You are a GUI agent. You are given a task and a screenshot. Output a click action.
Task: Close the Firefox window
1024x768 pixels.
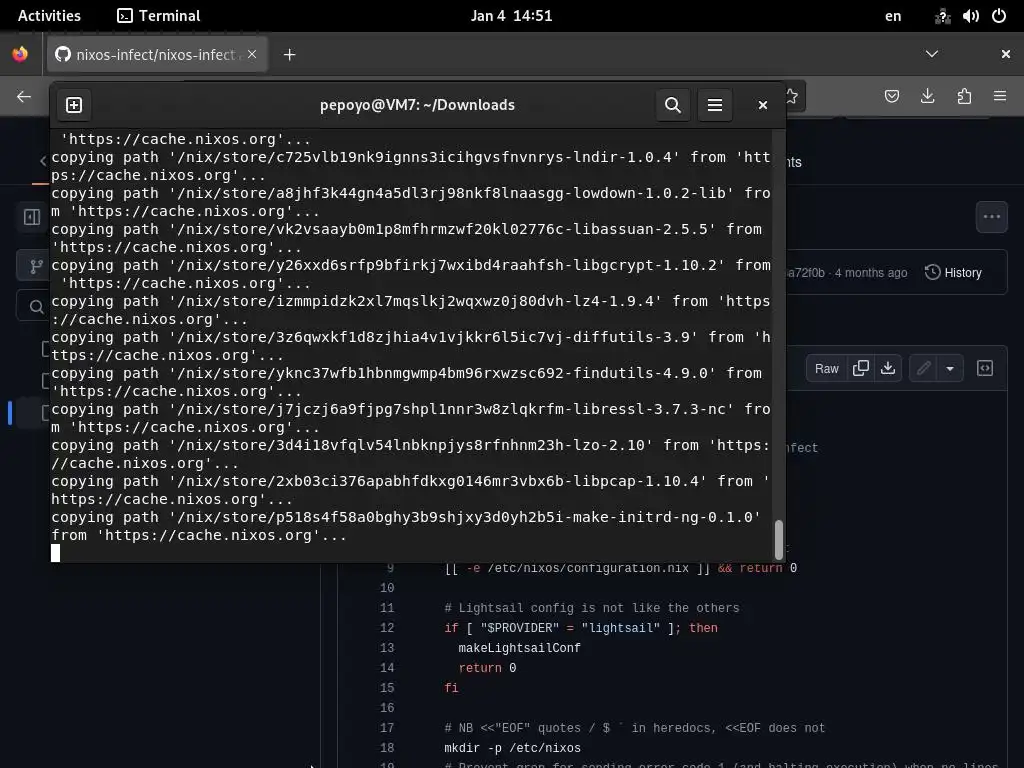1006,54
